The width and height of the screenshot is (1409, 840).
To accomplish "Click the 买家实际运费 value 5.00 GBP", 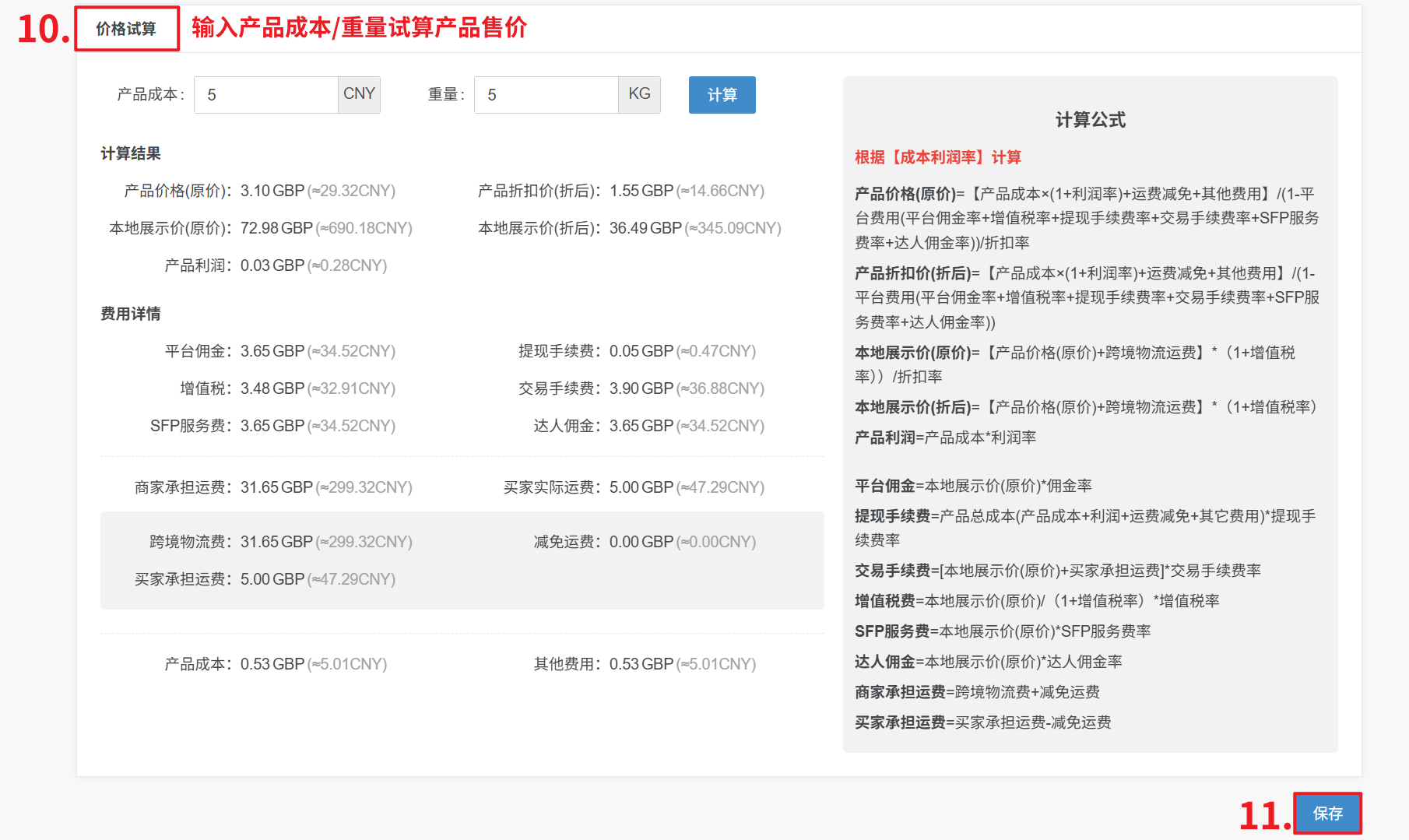I will point(641,487).
